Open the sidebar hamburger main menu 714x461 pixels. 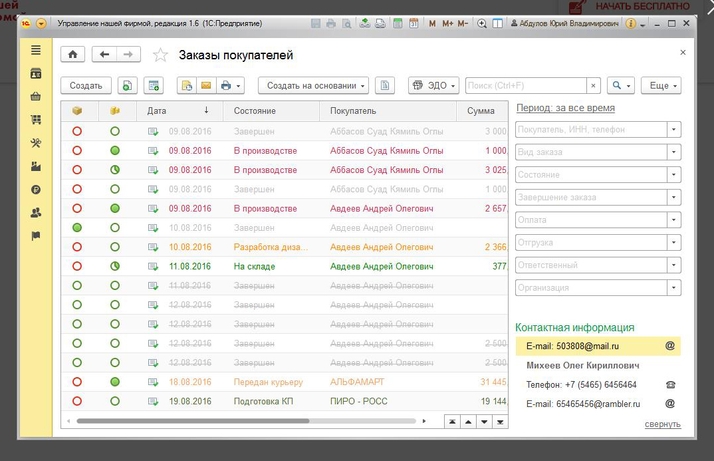coord(36,50)
